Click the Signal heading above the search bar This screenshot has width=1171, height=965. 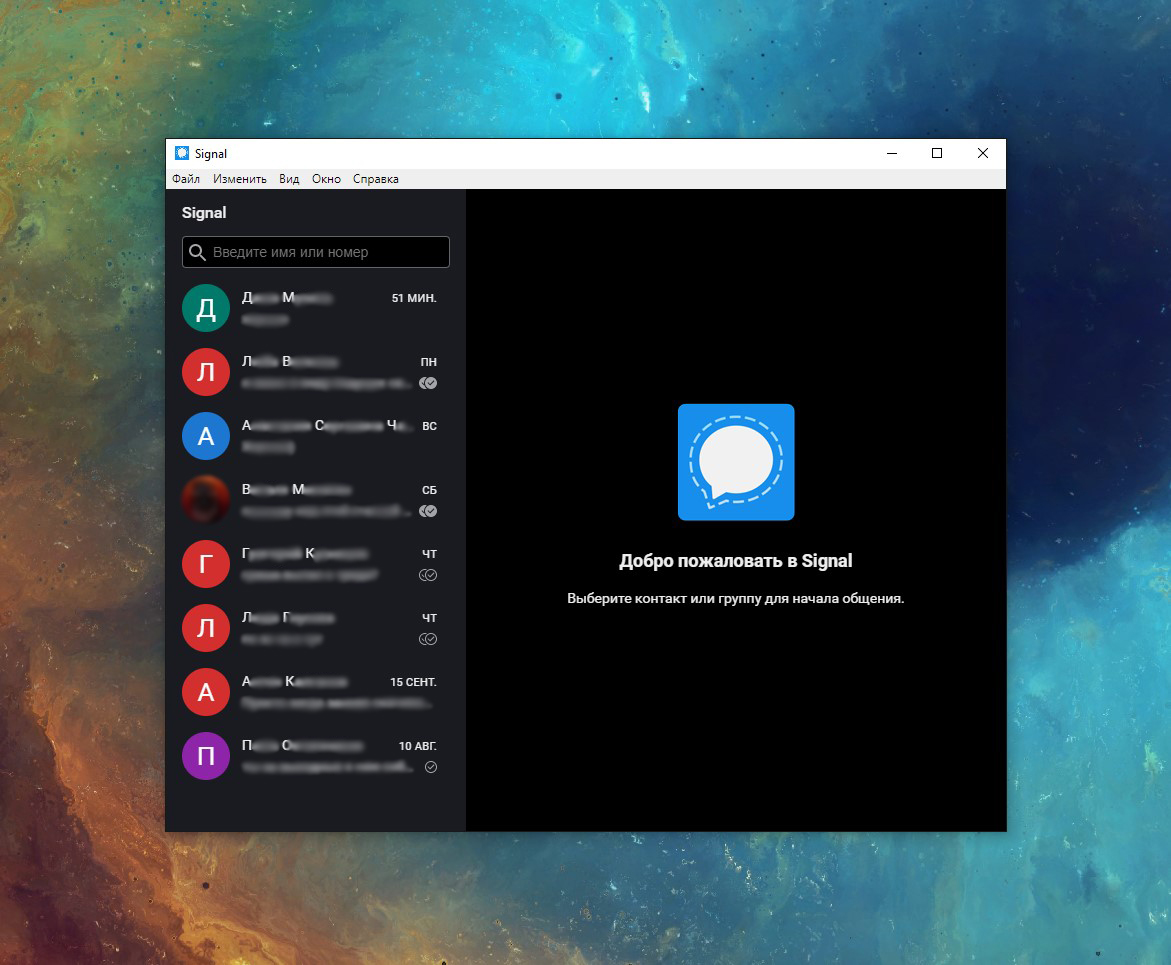click(x=203, y=212)
